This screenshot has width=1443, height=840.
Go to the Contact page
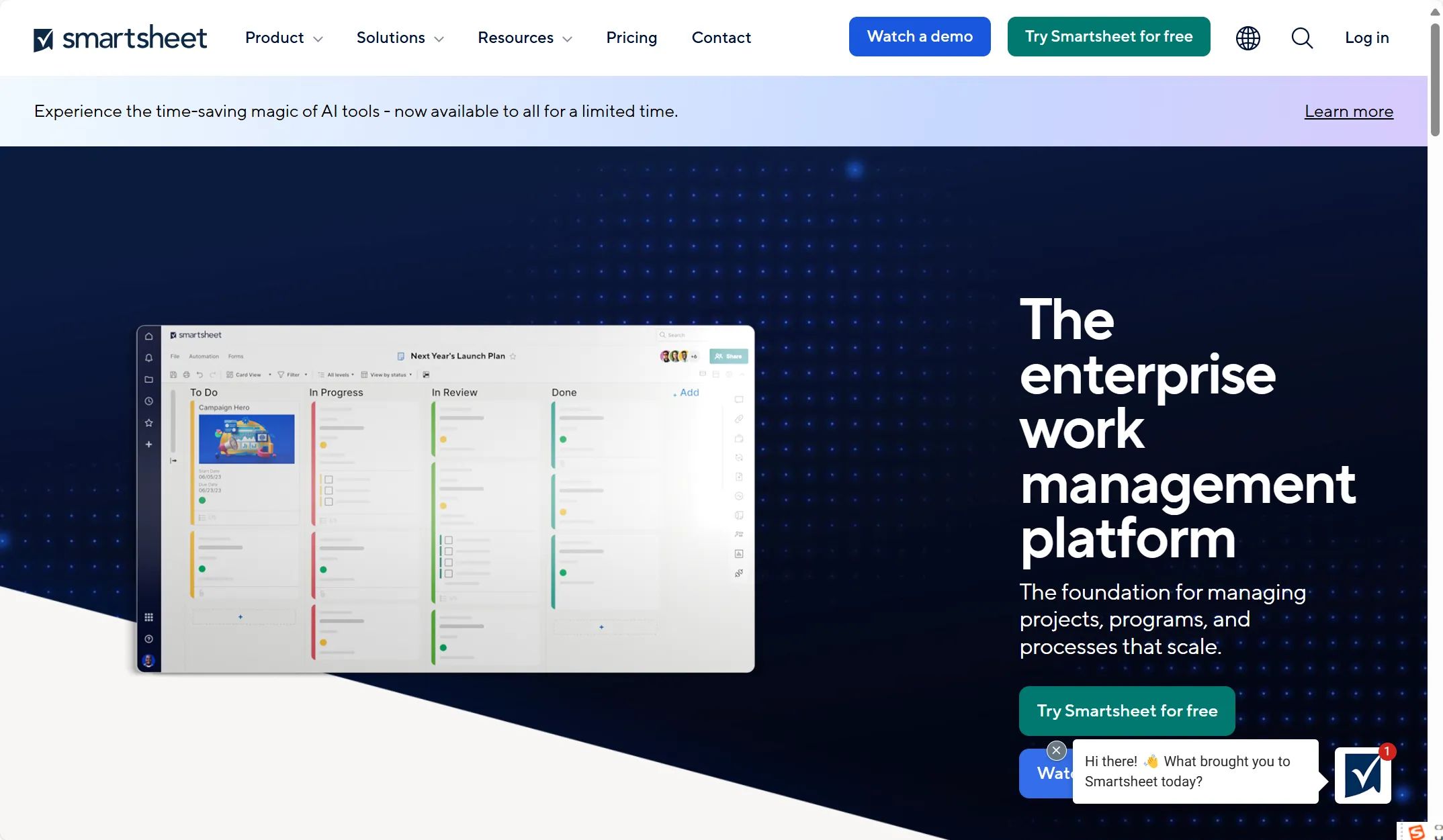coord(721,38)
